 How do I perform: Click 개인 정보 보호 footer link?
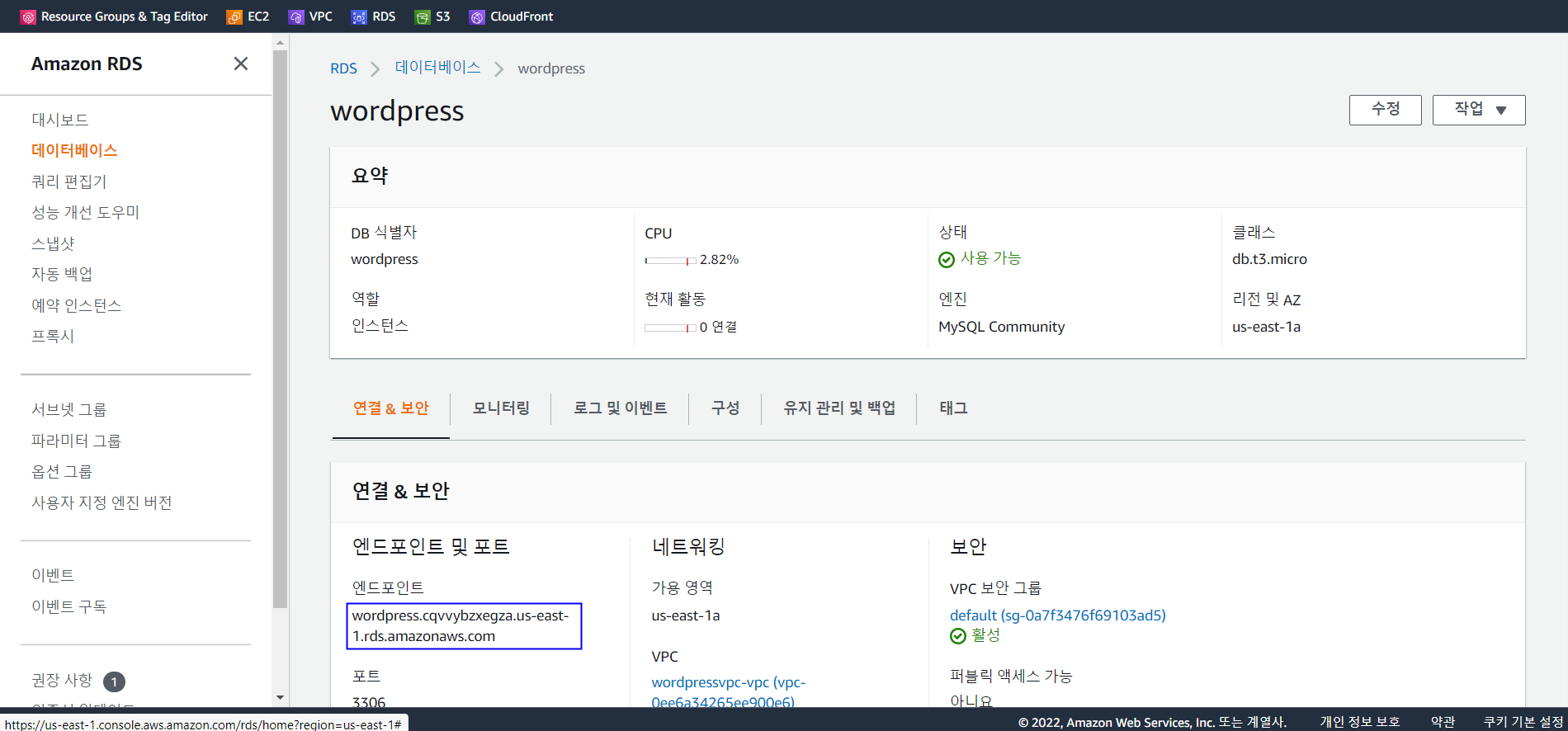pyautogui.click(x=1360, y=722)
